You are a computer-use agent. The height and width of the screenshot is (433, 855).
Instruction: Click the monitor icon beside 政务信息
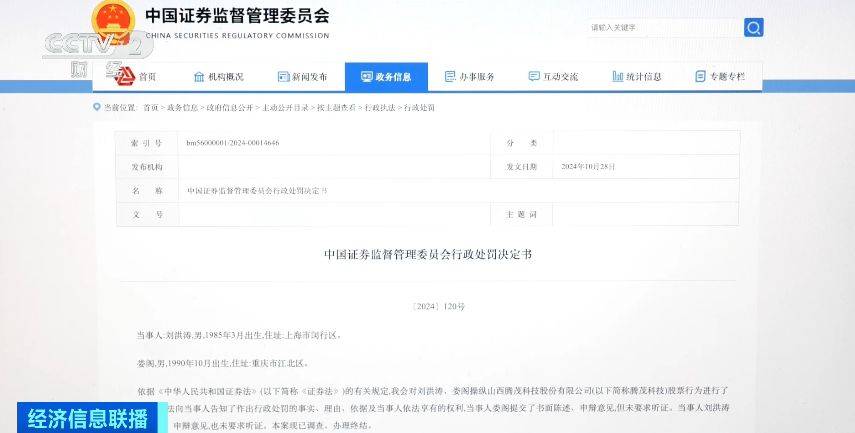click(x=366, y=77)
